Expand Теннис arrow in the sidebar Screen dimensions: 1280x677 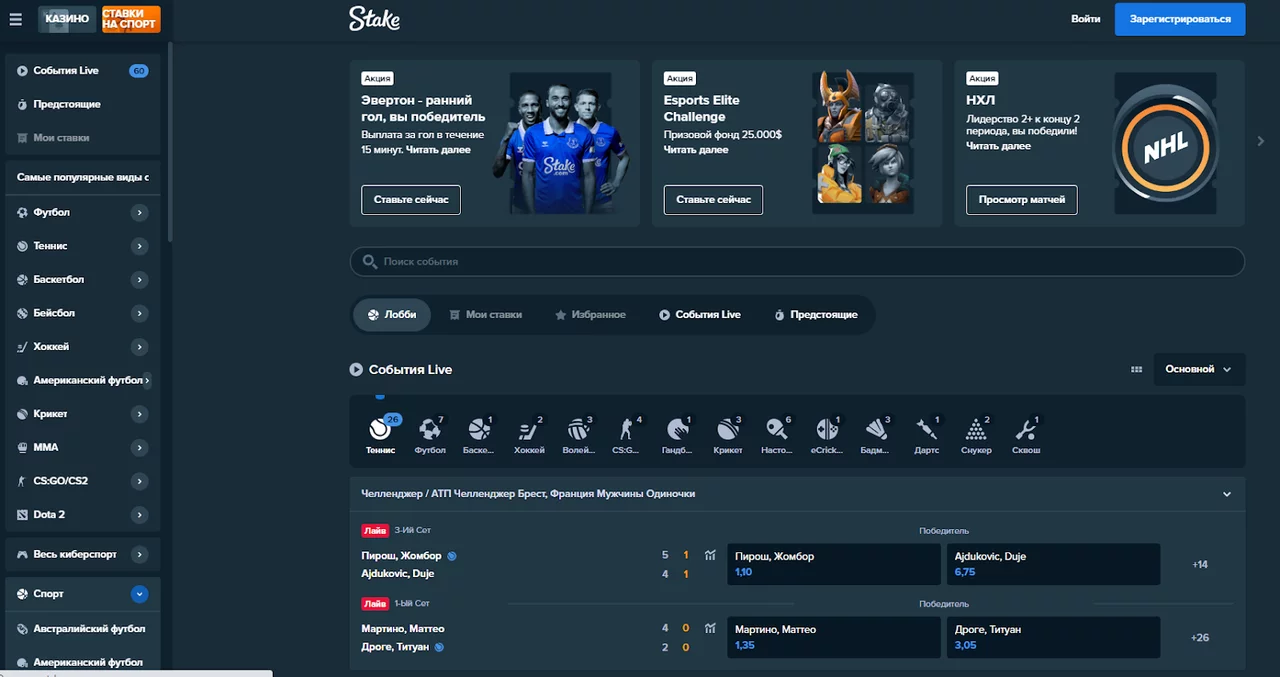pos(140,246)
